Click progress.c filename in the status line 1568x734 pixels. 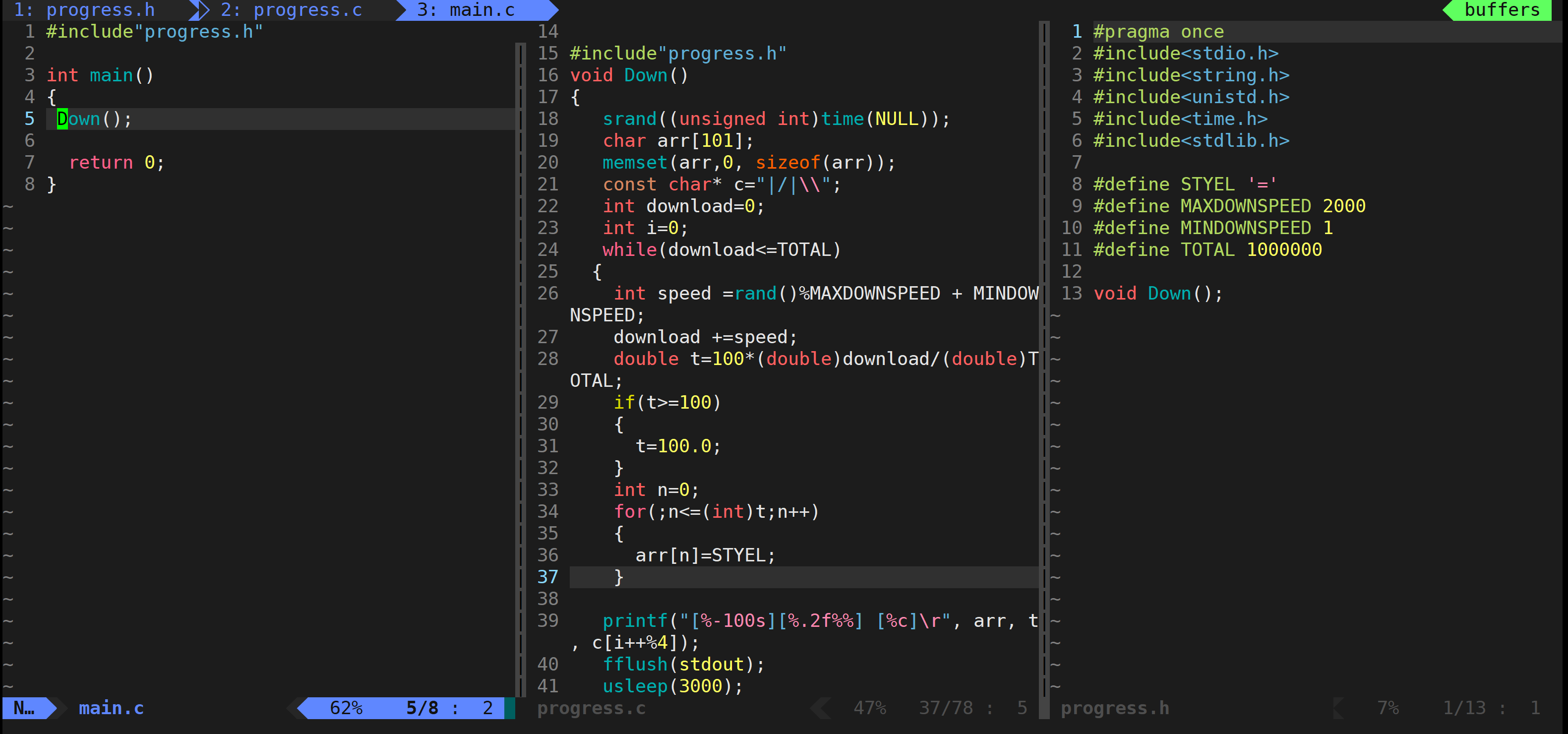[x=591, y=708]
